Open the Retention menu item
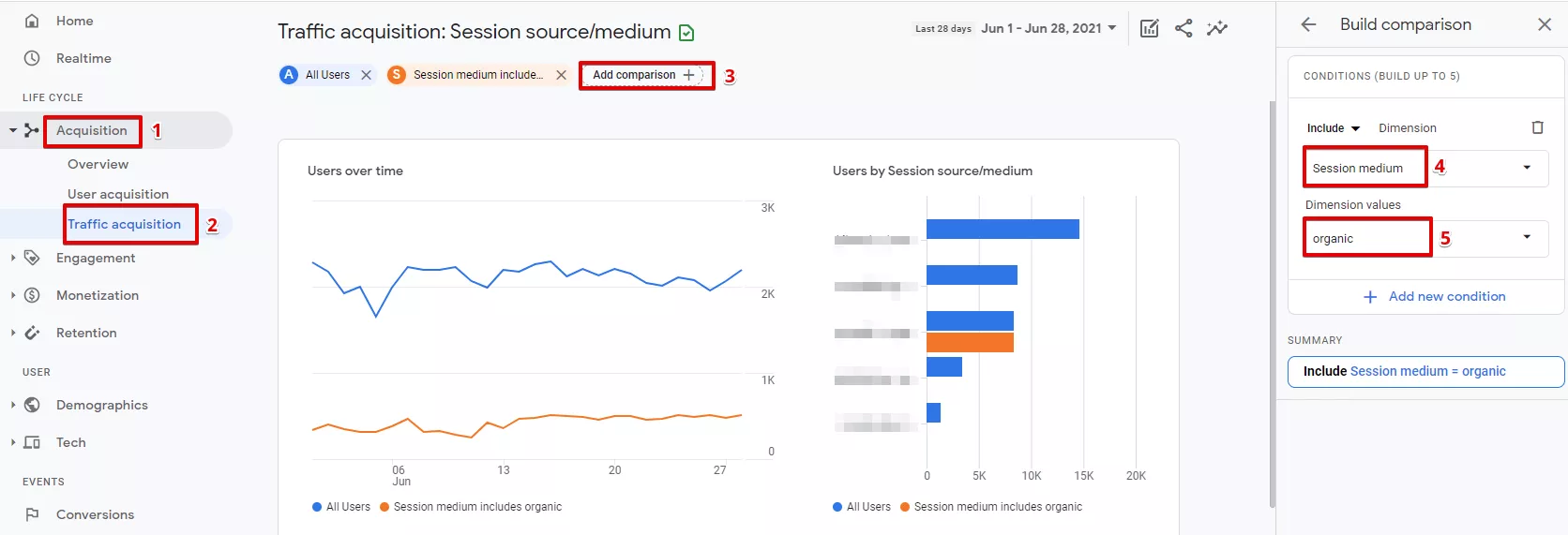The width and height of the screenshot is (1568, 535). tap(86, 333)
